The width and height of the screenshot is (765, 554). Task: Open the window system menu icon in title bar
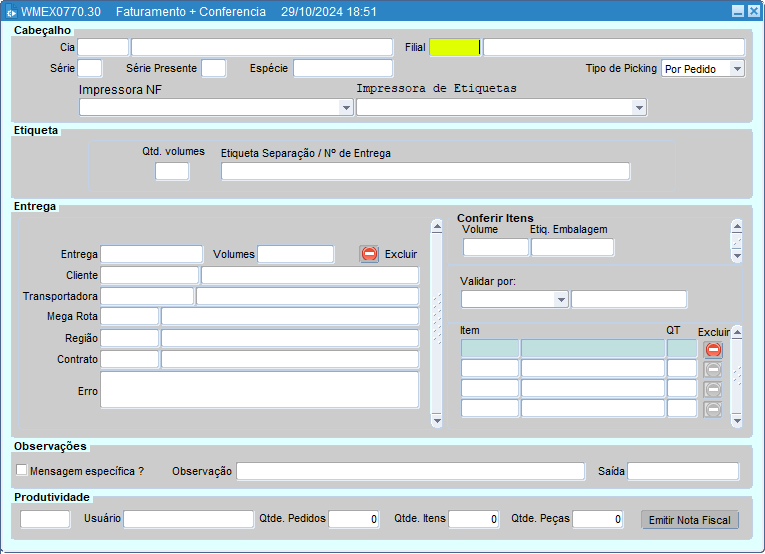tap(10, 12)
